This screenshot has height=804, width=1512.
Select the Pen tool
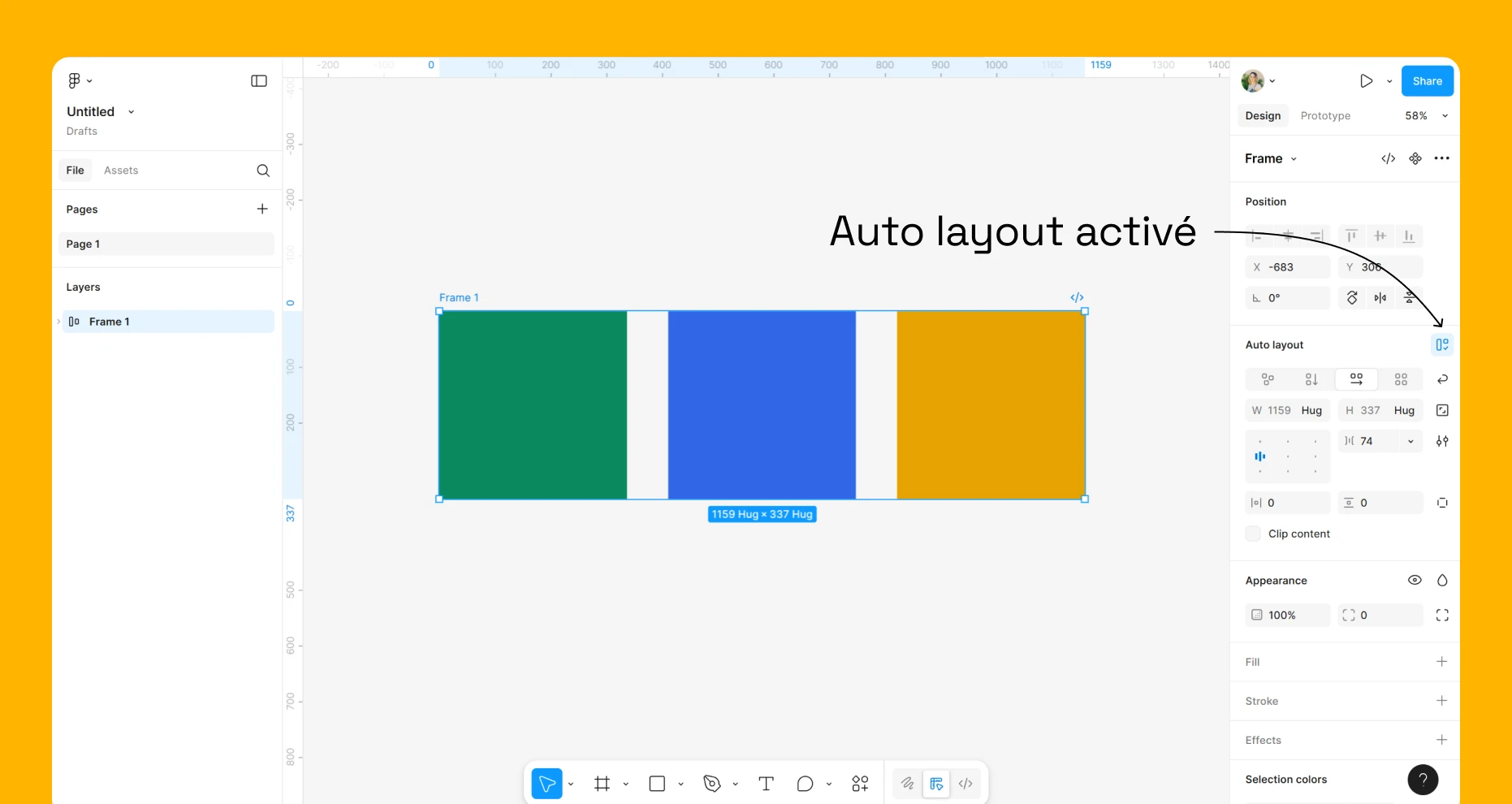(711, 783)
